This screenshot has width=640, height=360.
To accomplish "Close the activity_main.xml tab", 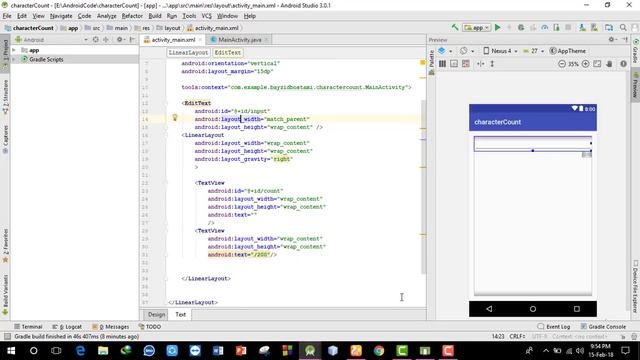I will click(200, 40).
